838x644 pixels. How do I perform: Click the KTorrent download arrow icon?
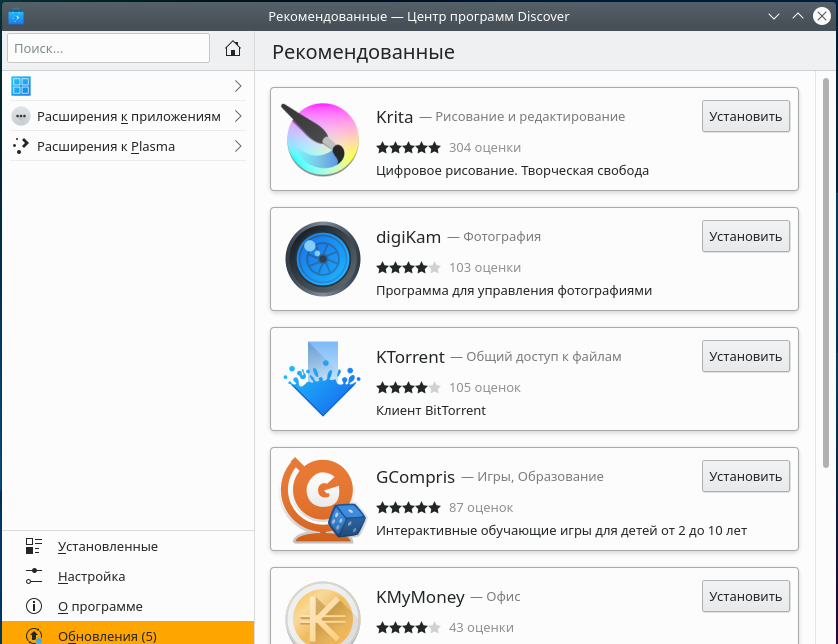322,379
